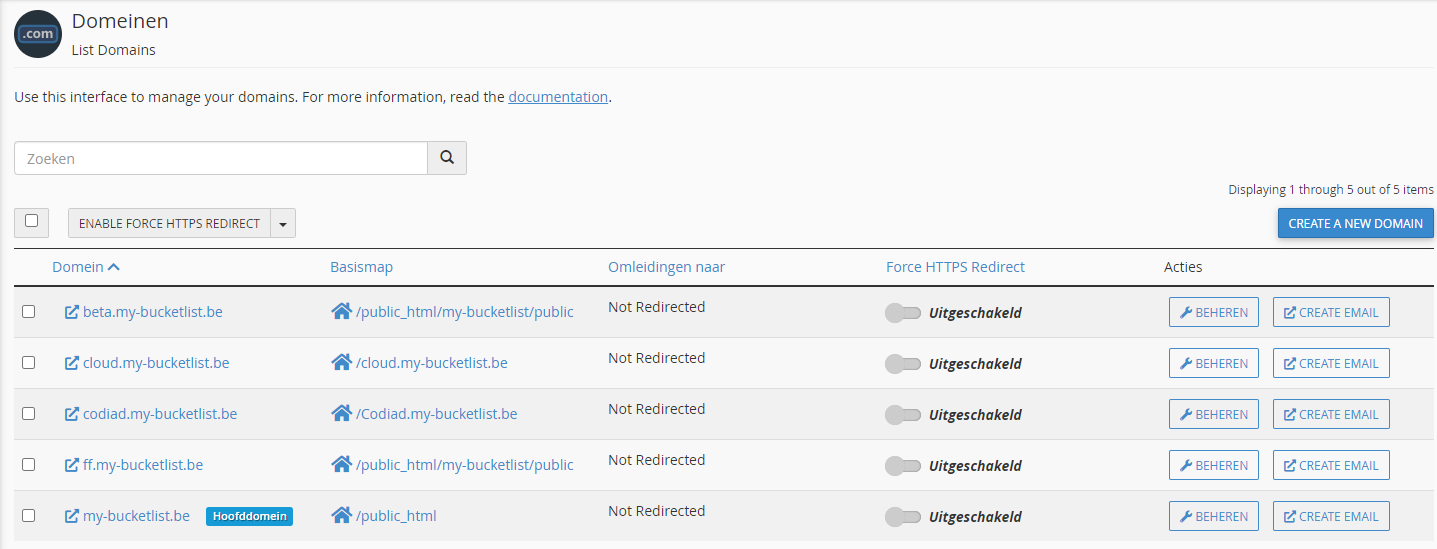Click the search magnifier icon button
1437x549 pixels.
447,158
